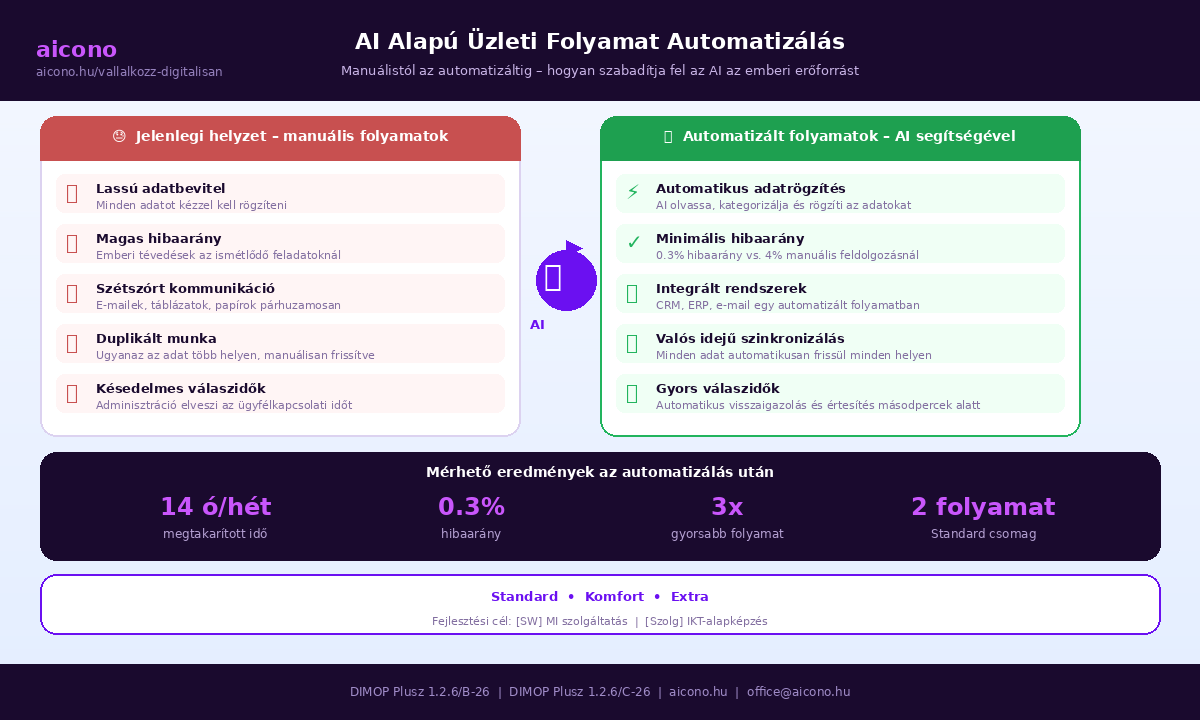This screenshot has height=720, width=1200.
Task: Select the 'Magas hibaarány' row title
Action: pyautogui.click(x=159, y=238)
